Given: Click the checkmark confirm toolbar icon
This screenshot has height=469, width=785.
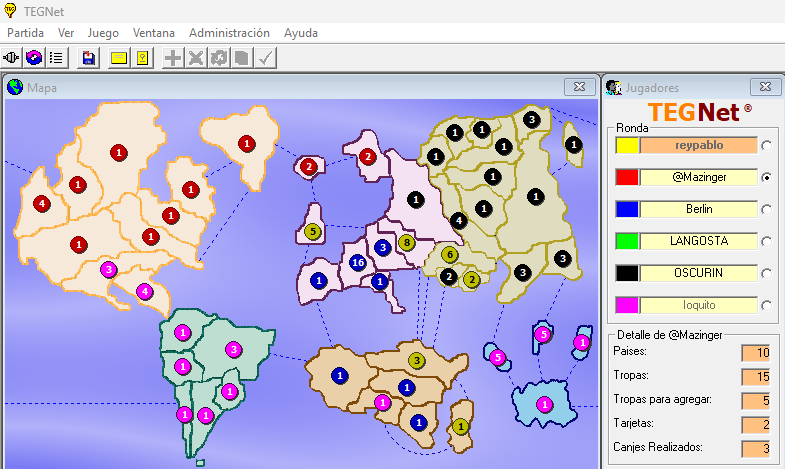Looking at the screenshot, I should pyautogui.click(x=265, y=58).
